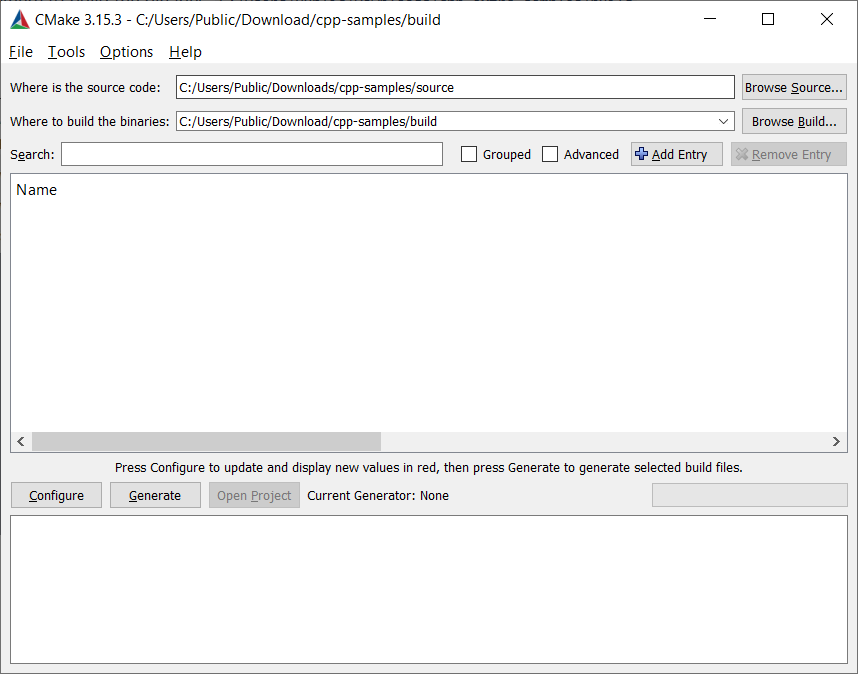Screen dimensions: 858x674
Task: Click the output log text area
Action: (429, 590)
